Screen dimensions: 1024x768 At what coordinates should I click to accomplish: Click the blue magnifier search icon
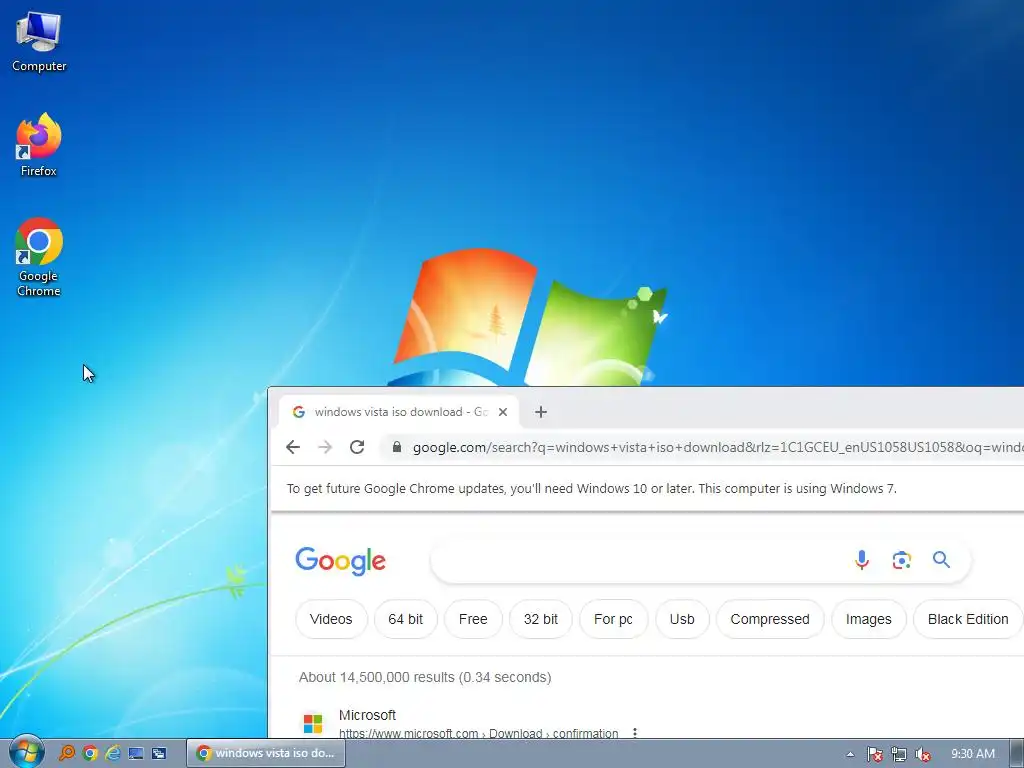pos(941,560)
